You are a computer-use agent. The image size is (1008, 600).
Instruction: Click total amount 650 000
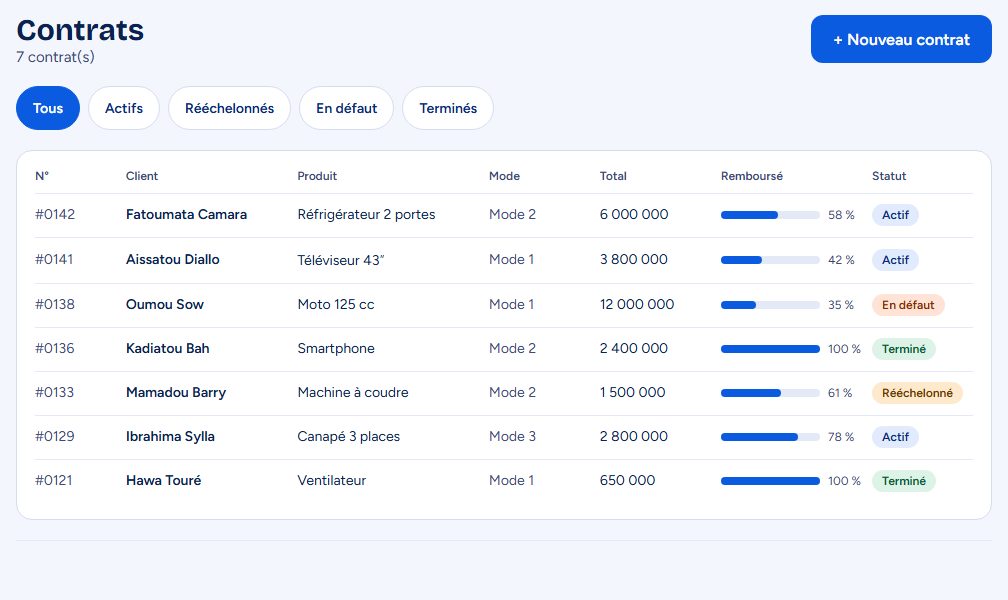(627, 480)
